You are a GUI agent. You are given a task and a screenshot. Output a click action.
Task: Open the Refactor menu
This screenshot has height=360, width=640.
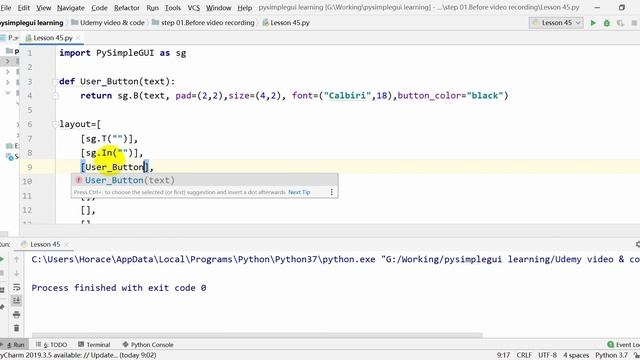coord(127,8)
